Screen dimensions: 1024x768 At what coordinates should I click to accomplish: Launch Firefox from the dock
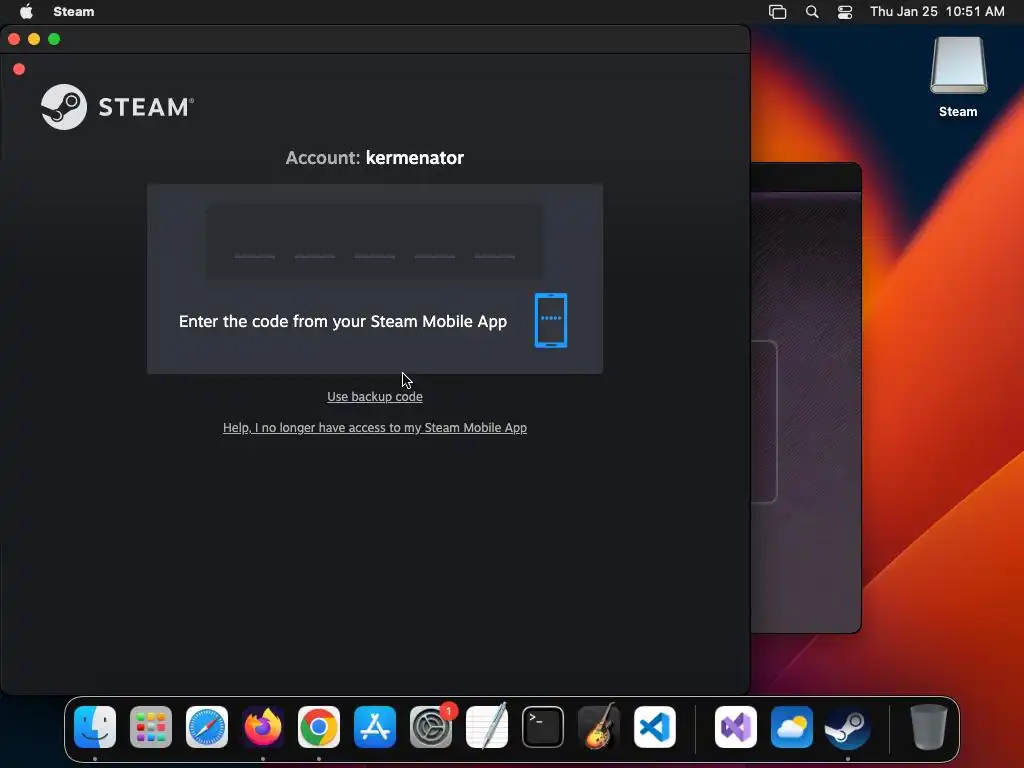click(263, 727)
